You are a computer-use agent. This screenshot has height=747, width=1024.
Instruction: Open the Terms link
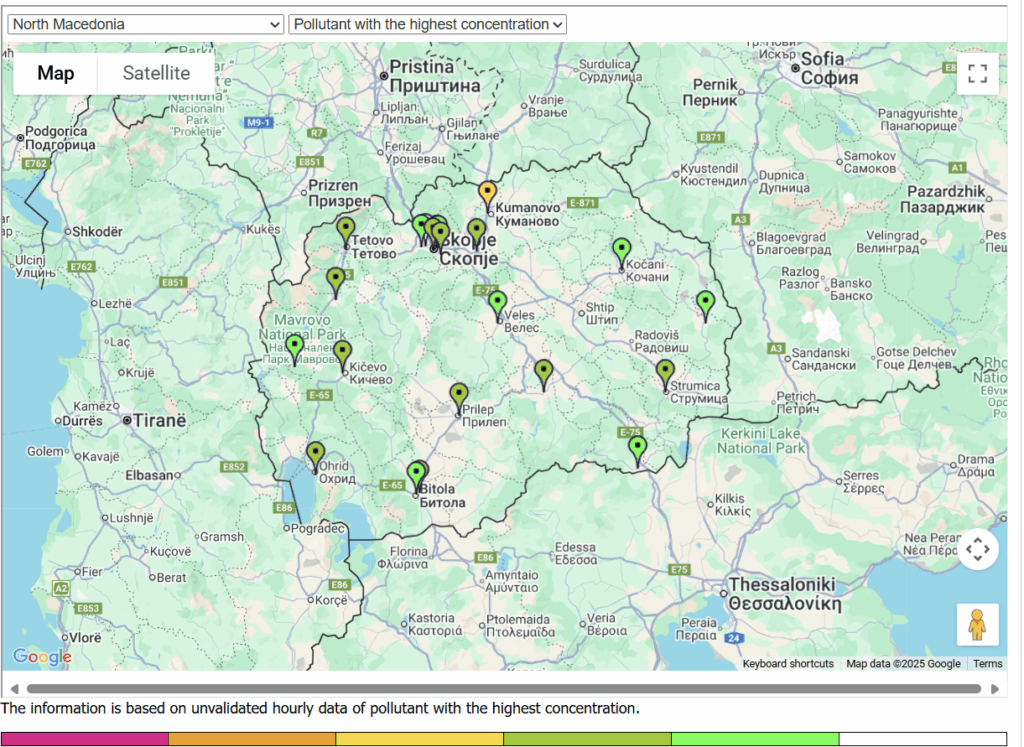[987, 664]
